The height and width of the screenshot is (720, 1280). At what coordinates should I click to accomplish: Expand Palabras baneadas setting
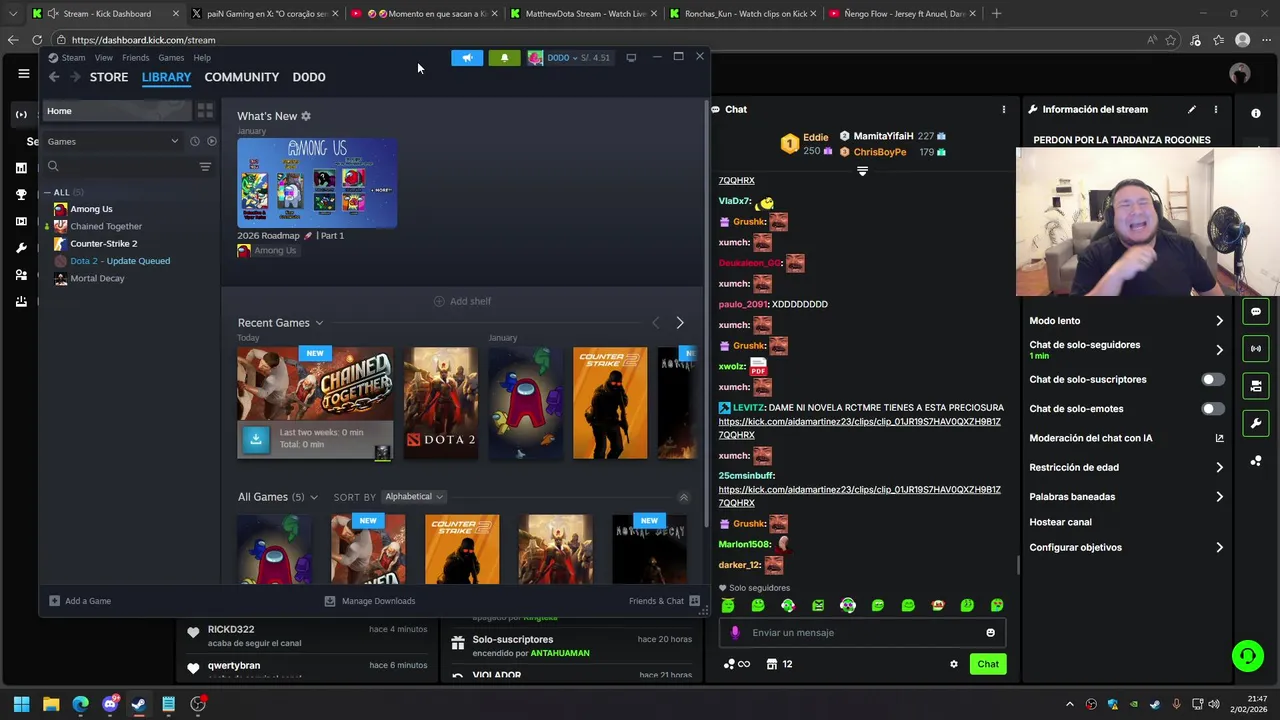click(x=1126, y=497)
